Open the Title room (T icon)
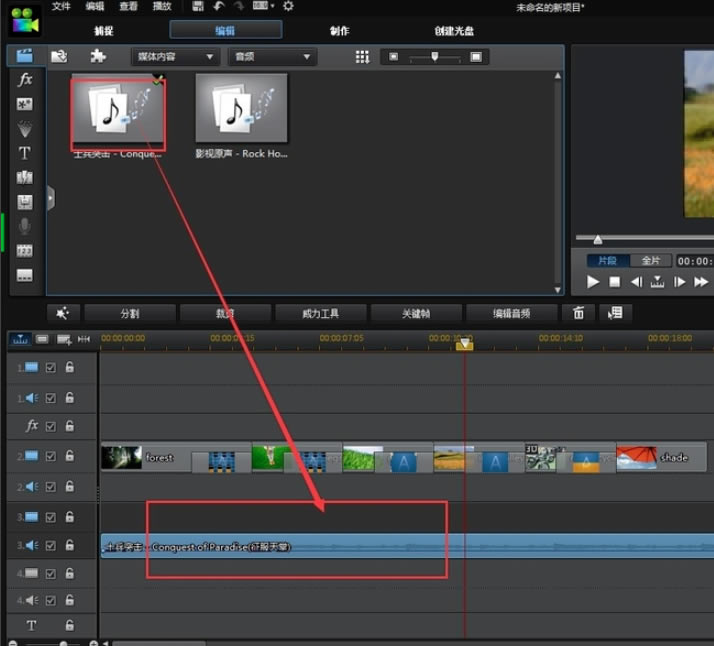Image resolution: width=714 pixels, height=646 pixels. coord(25,153)
